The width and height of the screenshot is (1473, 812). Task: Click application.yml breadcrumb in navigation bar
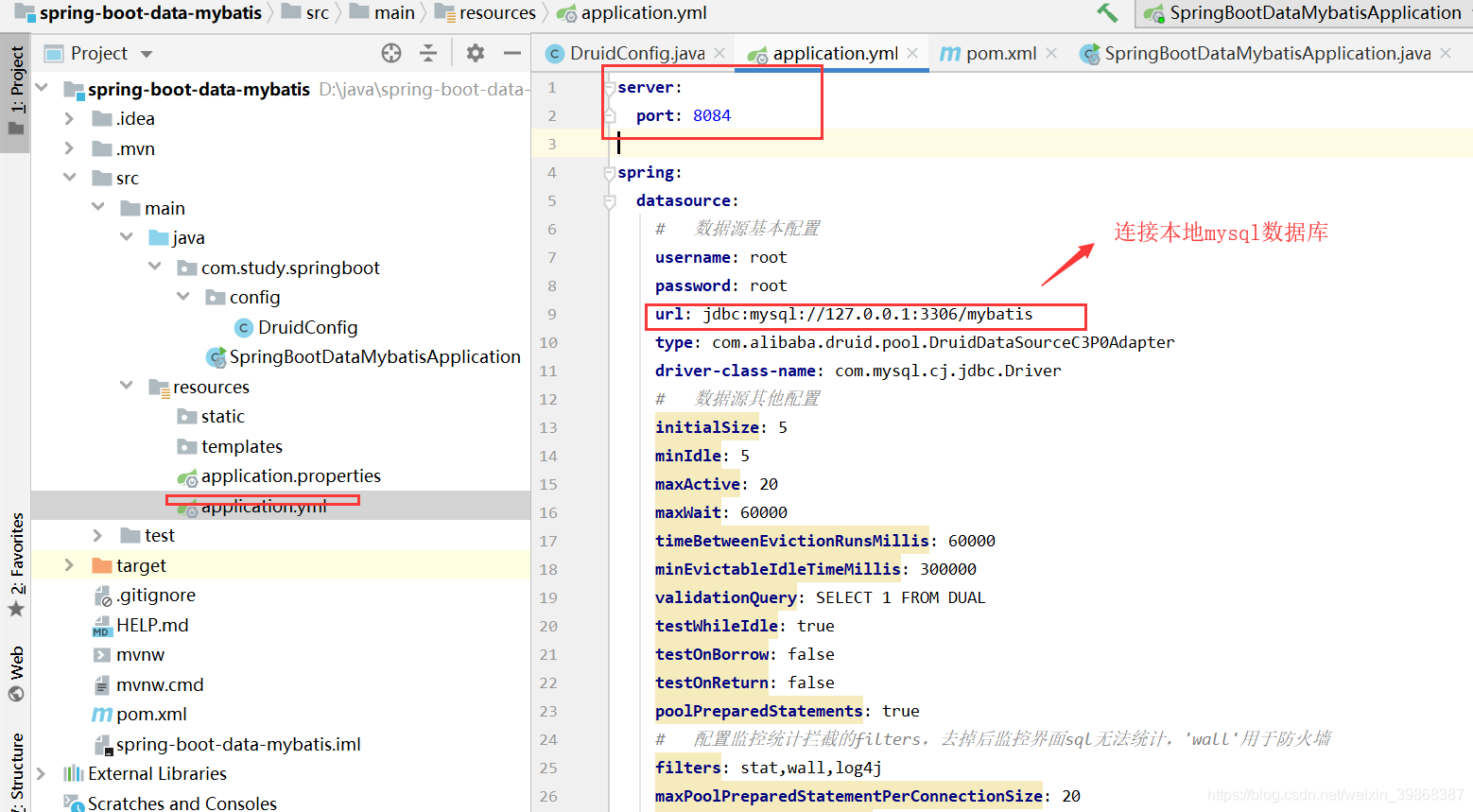tap(632, 13)
